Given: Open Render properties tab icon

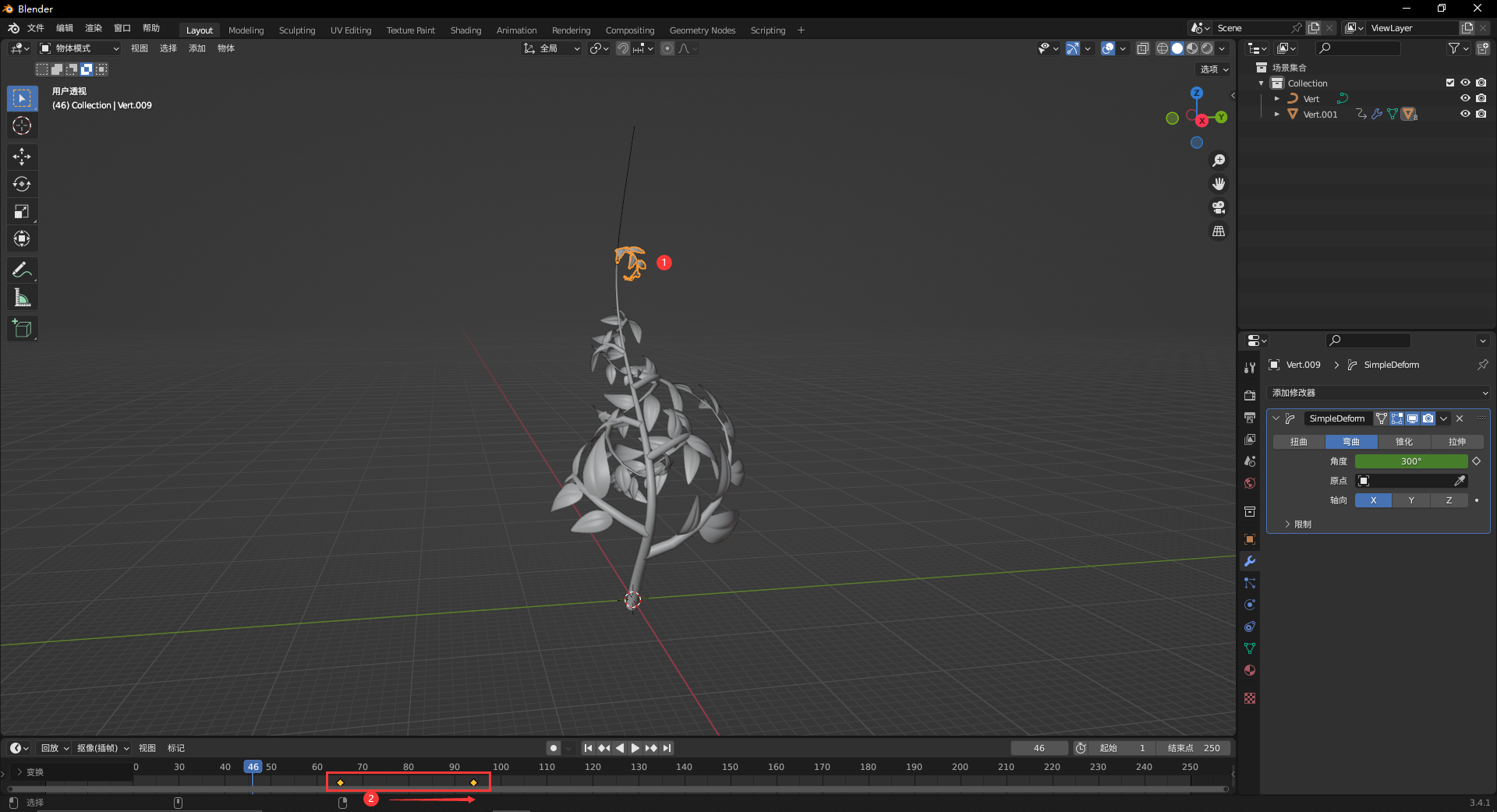Looking at the screenshot, I should 1250,396.
